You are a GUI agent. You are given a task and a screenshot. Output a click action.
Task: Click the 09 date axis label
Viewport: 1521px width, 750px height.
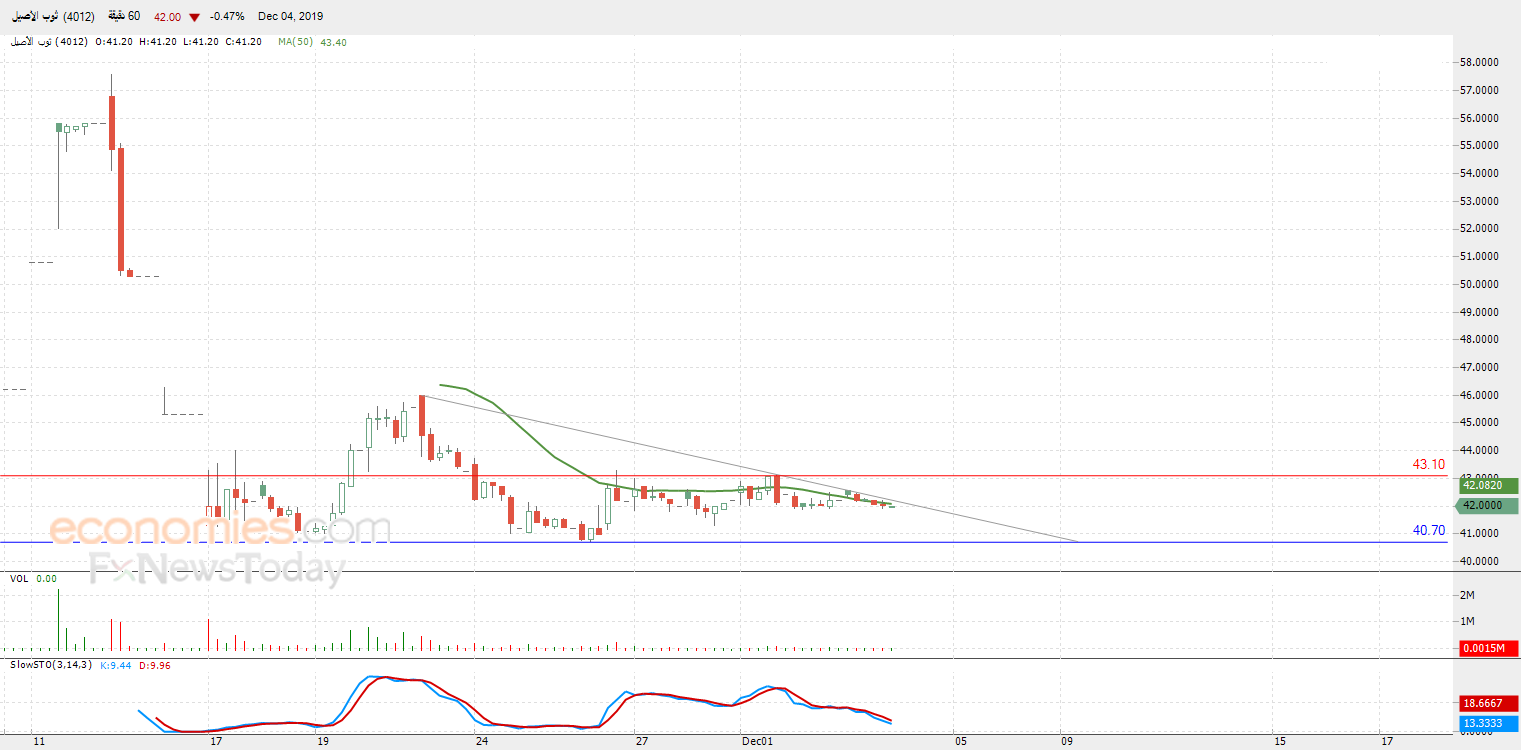(1067, 742)
